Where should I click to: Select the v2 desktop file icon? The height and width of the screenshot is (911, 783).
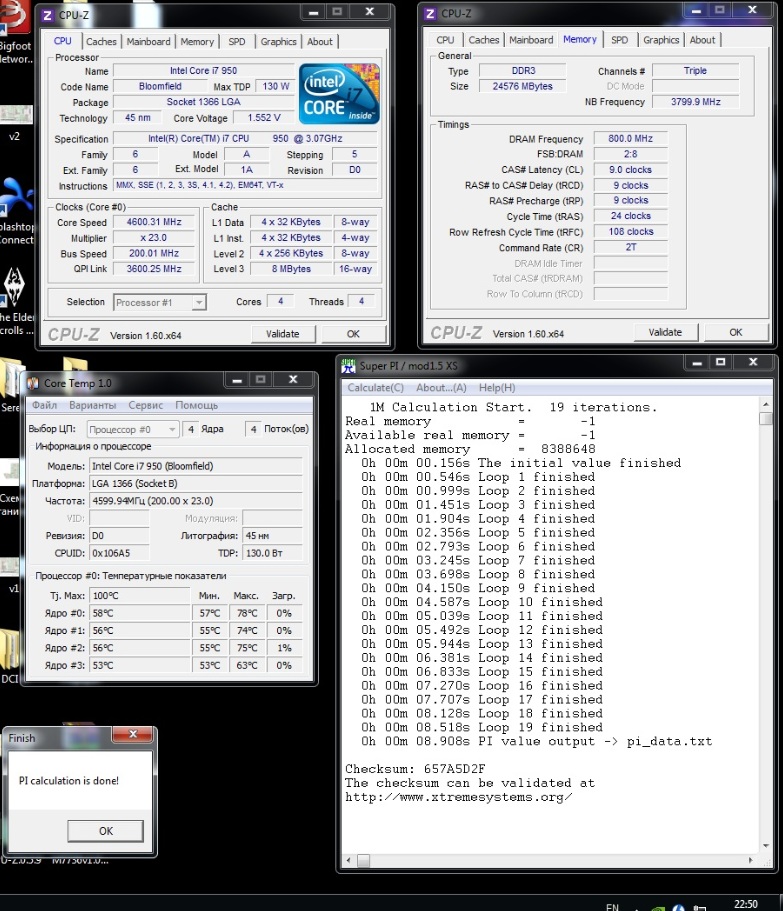click(x=14, y=118)
